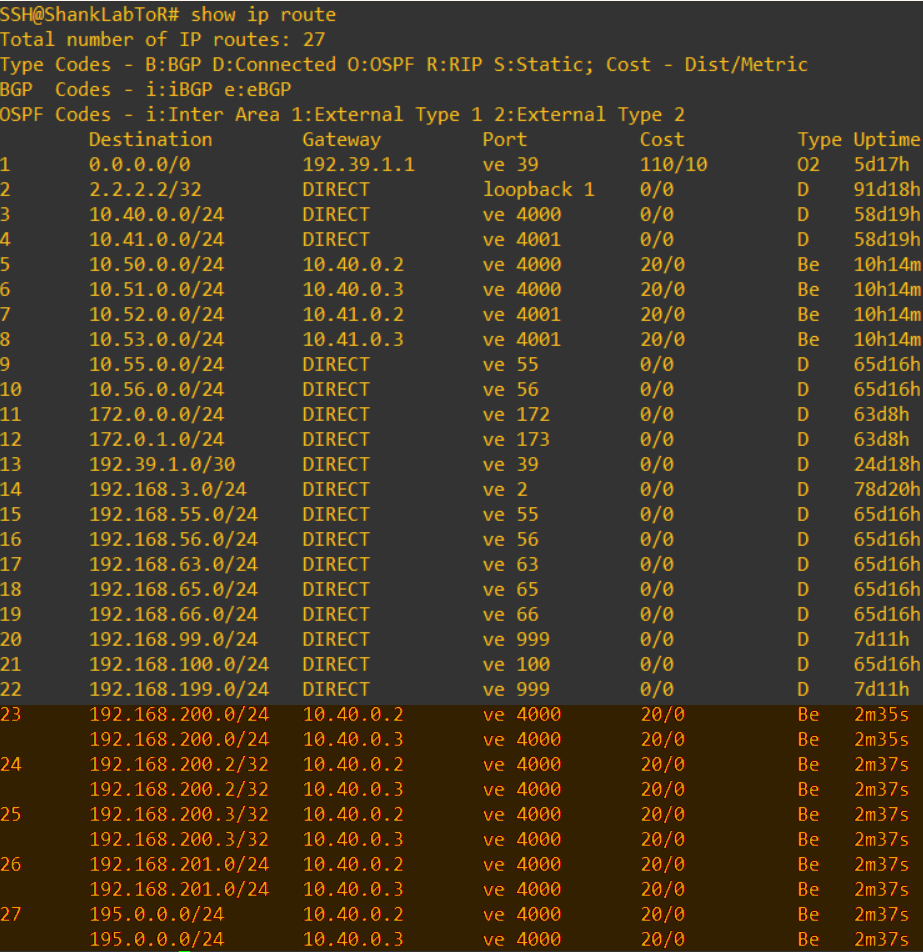The image size is (923, 952).
Task: Select destination 192.168.63.0/24
Action: [174, 564]
